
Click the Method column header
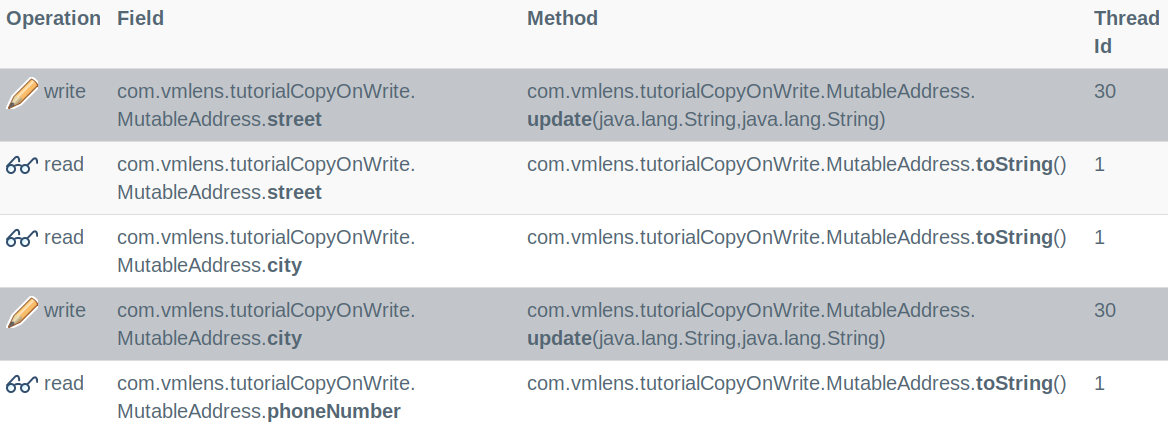[562, 19]
